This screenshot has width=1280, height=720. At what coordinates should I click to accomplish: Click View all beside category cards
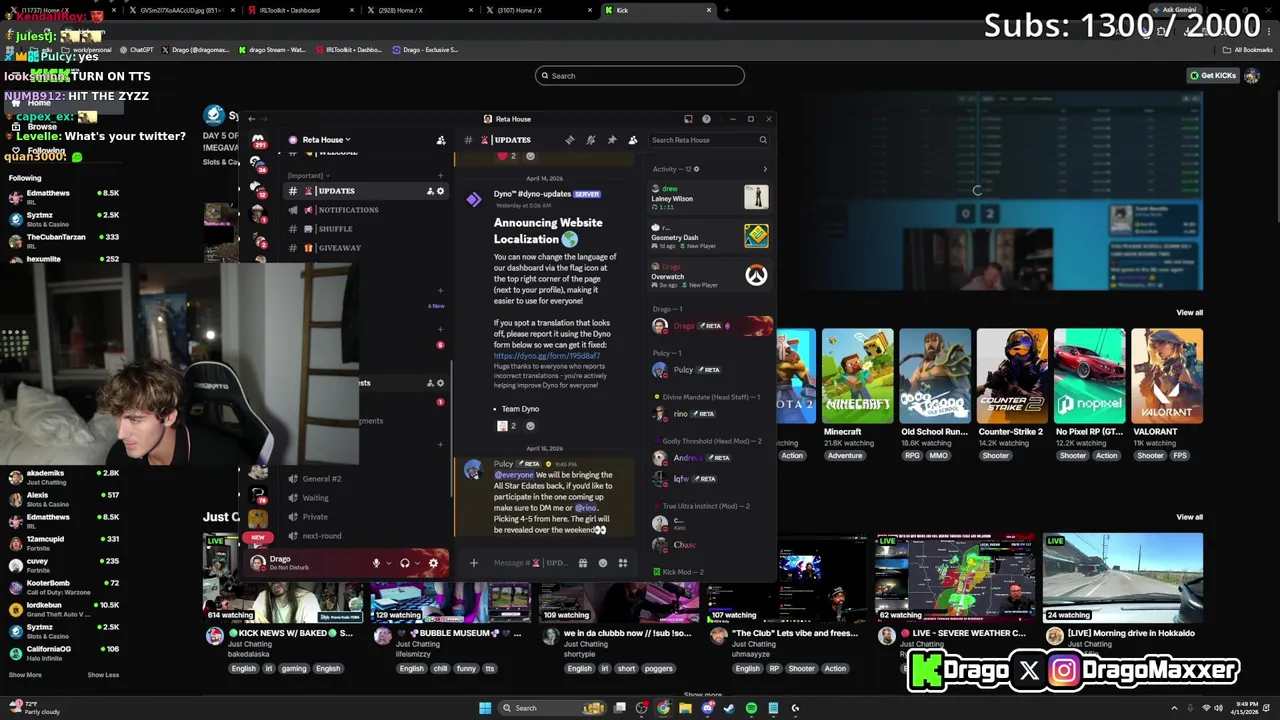click(x=1189, y=313)
